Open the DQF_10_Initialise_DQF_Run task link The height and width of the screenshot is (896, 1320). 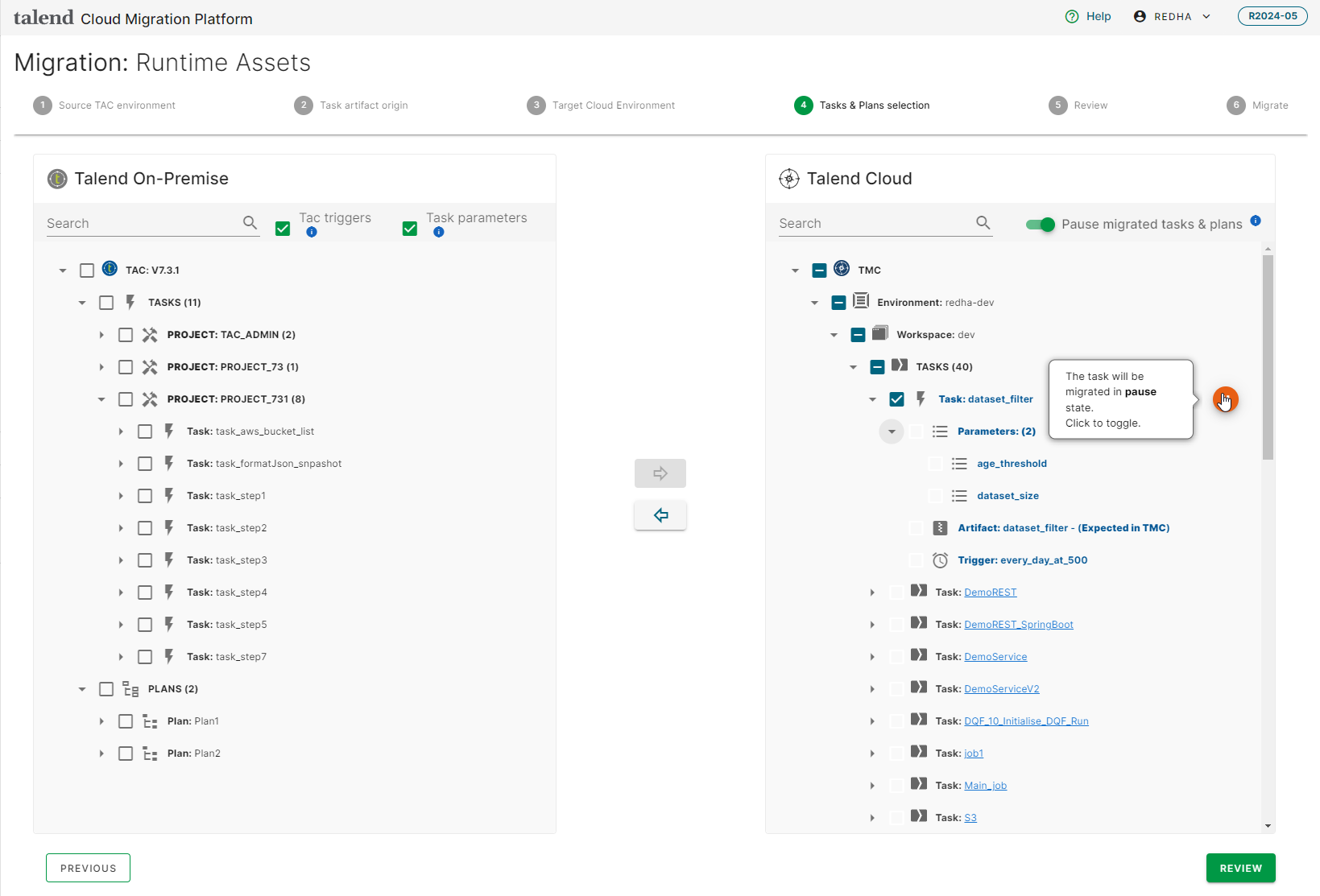[x=1026, y=721]
